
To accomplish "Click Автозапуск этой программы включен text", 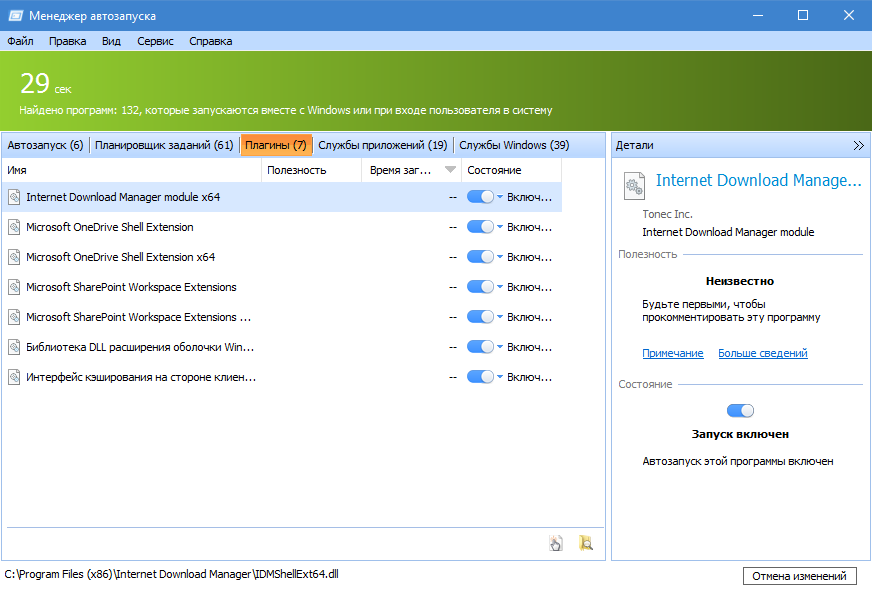I will point(738,461).
